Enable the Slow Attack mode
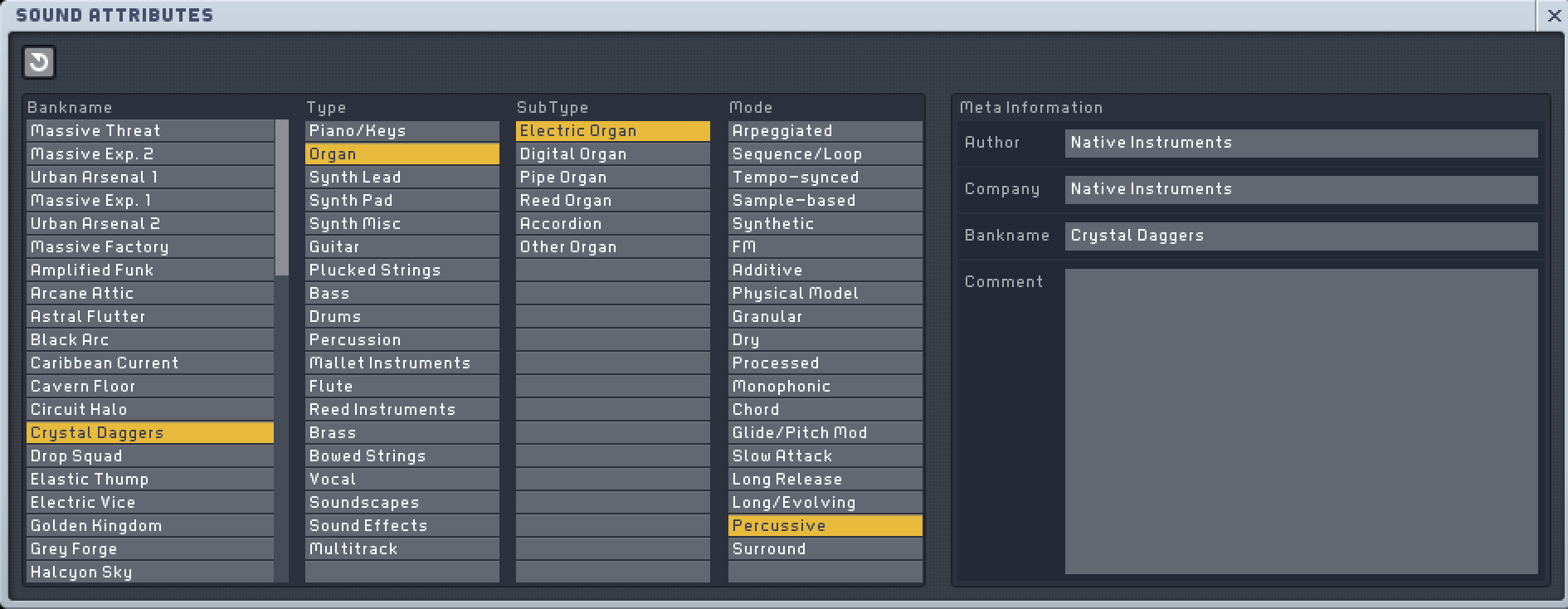 (x=825, y=456)
